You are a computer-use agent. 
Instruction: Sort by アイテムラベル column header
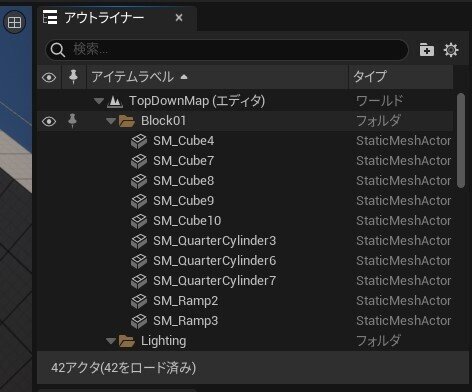(x=217, y=77)
